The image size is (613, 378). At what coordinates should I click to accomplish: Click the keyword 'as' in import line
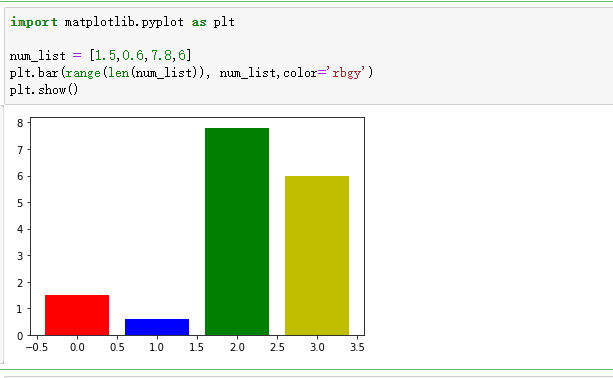199,22
